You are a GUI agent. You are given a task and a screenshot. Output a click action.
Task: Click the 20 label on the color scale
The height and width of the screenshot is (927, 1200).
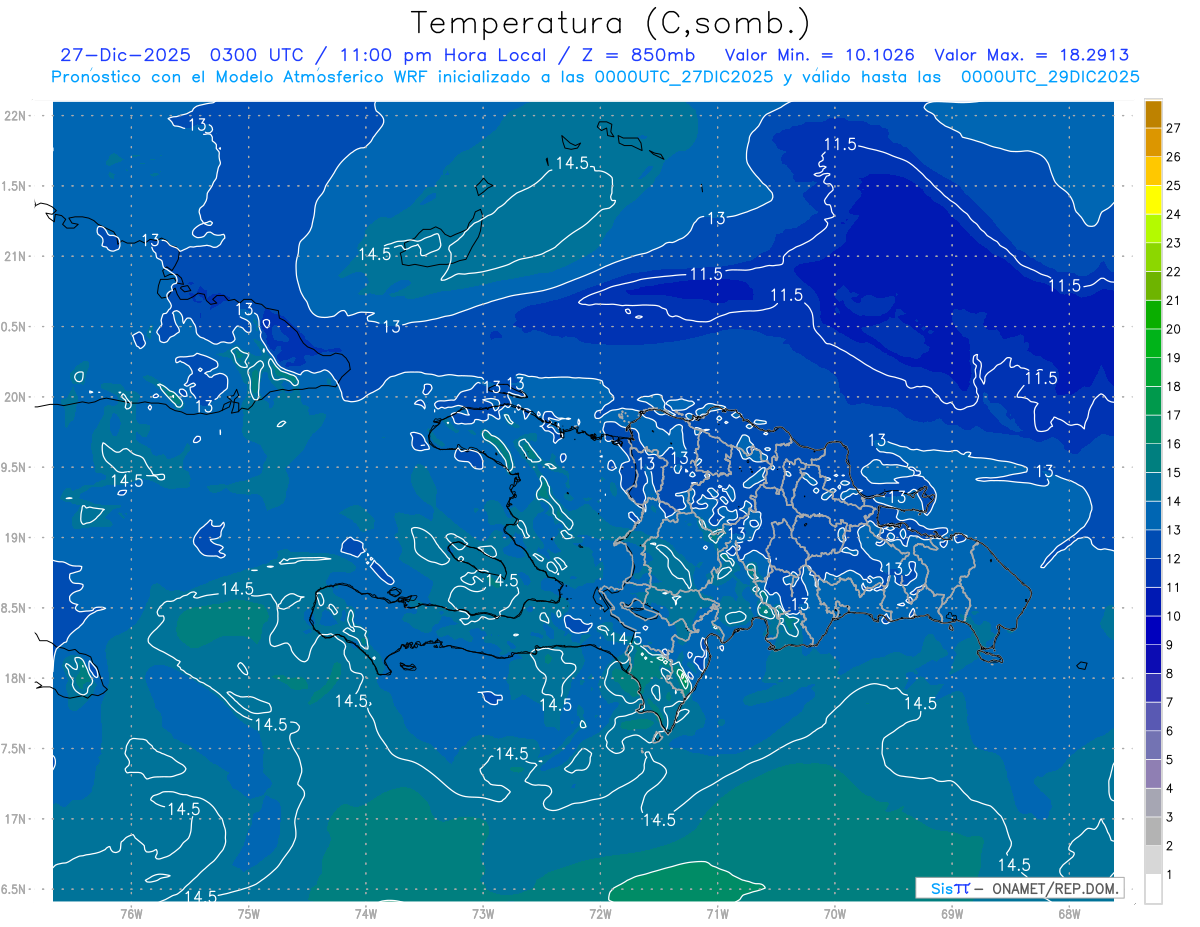[1174, 329]
